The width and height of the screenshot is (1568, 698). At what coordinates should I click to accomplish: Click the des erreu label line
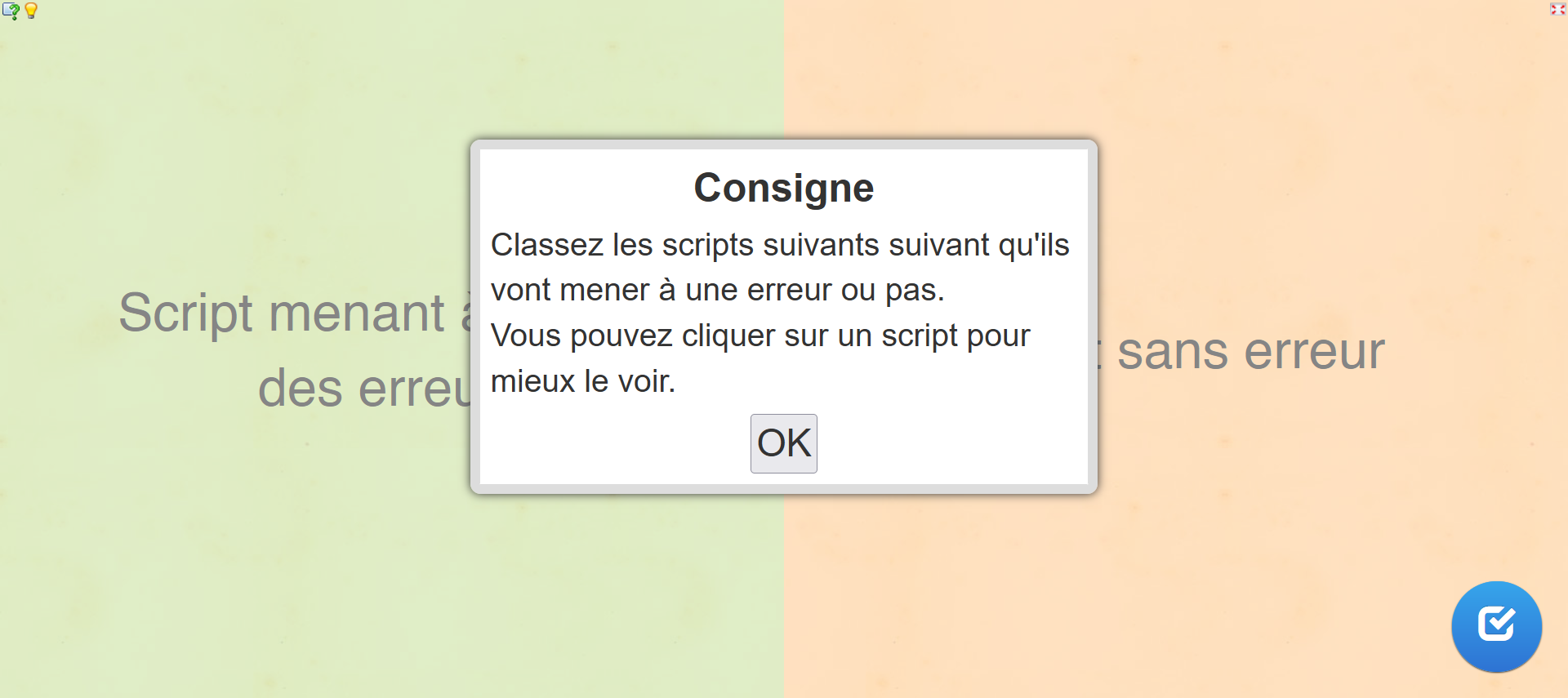coord(364,388)
